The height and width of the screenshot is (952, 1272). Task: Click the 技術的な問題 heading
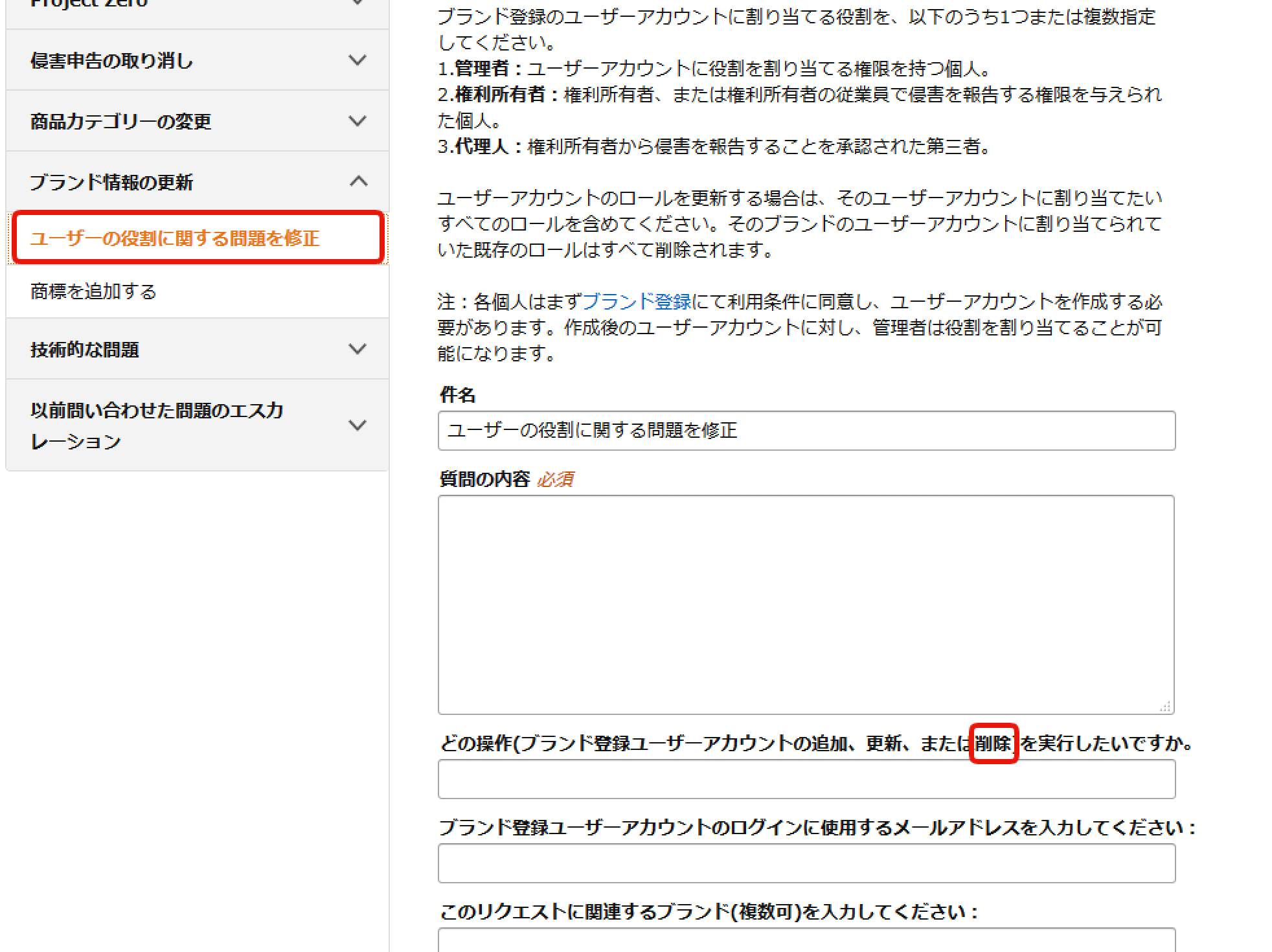coord(85,350)
